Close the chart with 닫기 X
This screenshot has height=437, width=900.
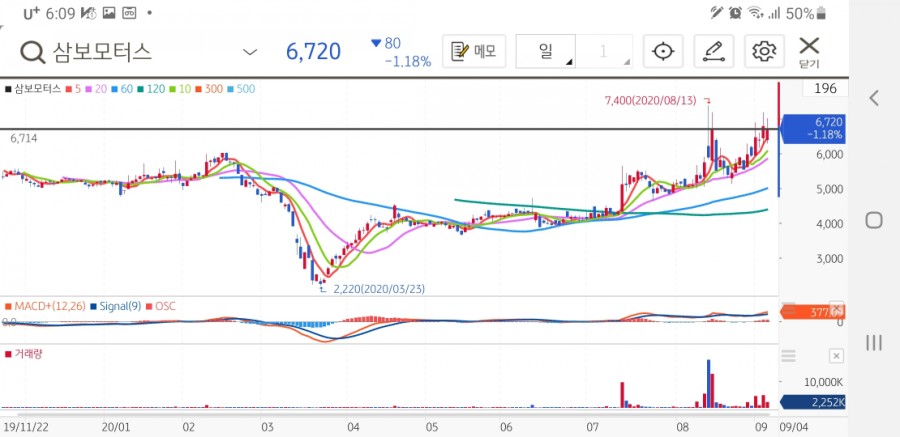809,52
